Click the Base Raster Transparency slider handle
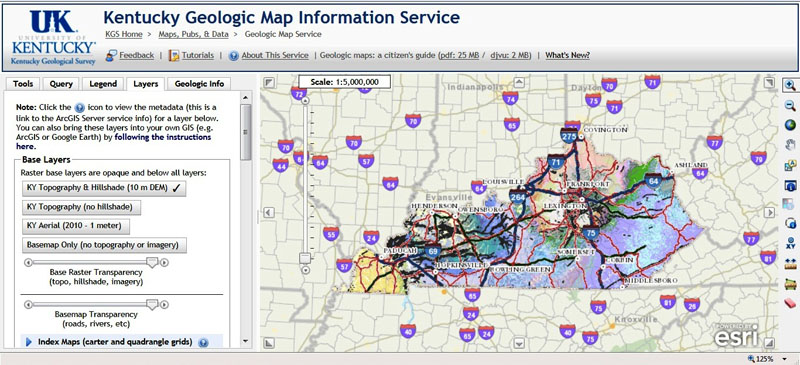800x365 pixels. point(152,262)
